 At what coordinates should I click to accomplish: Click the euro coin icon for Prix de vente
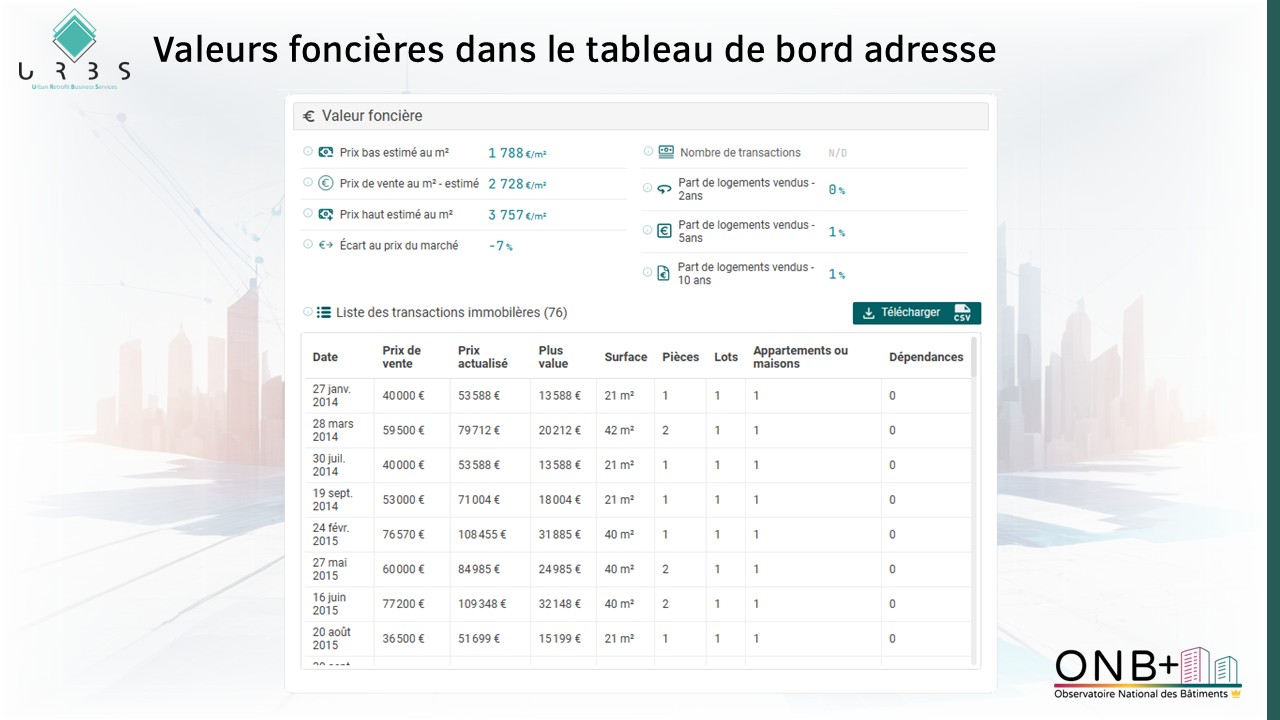[326, 183]
